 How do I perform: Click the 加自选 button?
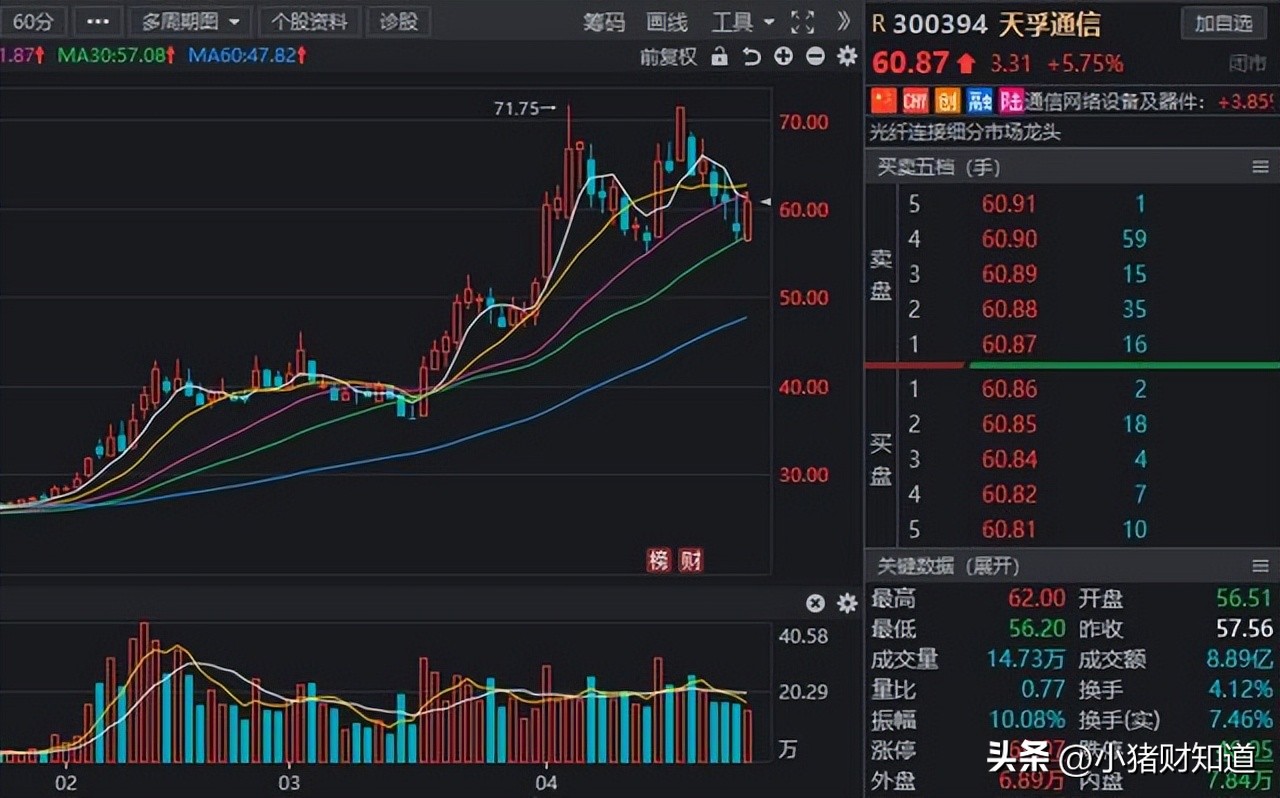pos(1222,23)
